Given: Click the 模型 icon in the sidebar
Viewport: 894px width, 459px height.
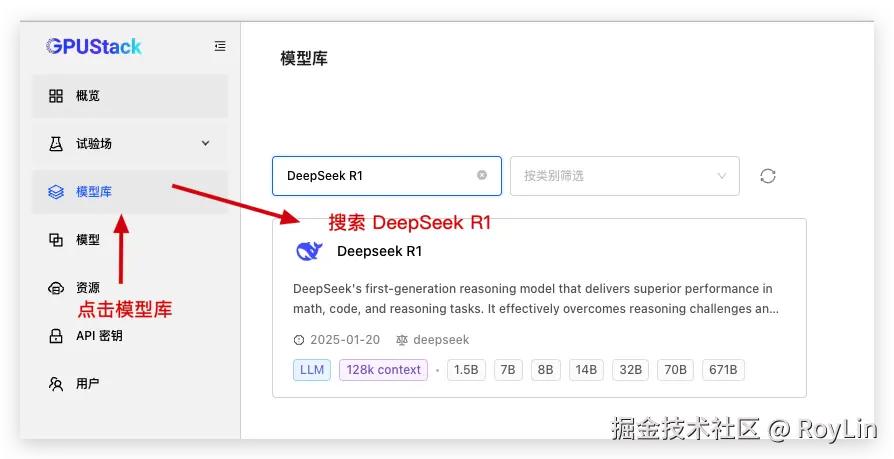Looking at the screenshot, I should pyautogui.click(x=56, y=239).
